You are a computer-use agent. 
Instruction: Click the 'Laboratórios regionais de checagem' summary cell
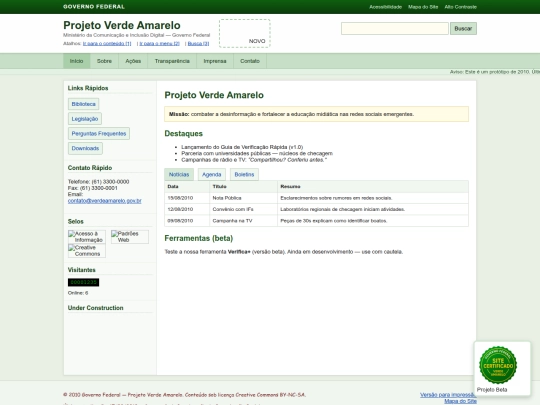coord(373,209)
